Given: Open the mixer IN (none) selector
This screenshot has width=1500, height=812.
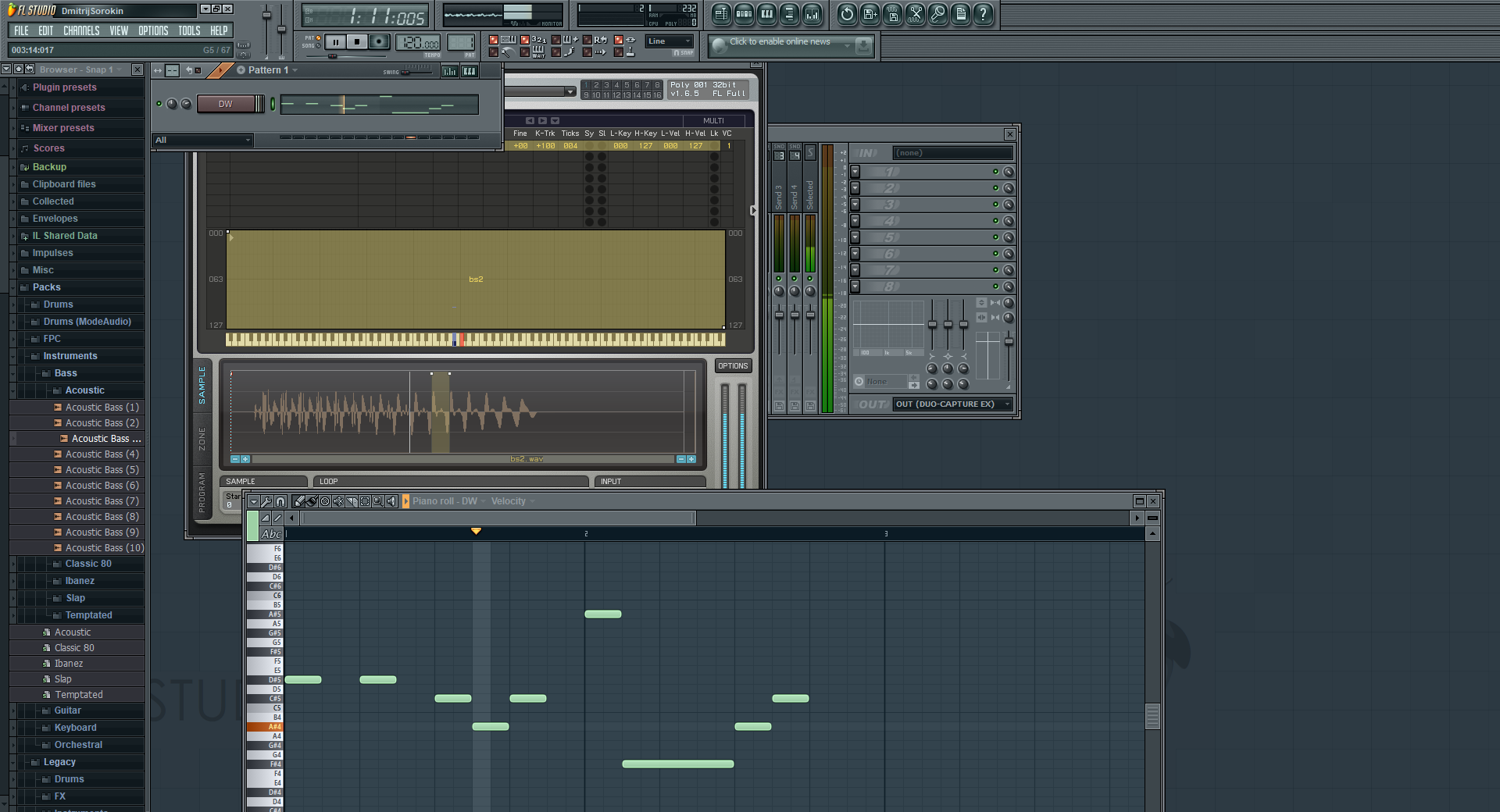Looking at the screenshot, I should pos(953,153).
